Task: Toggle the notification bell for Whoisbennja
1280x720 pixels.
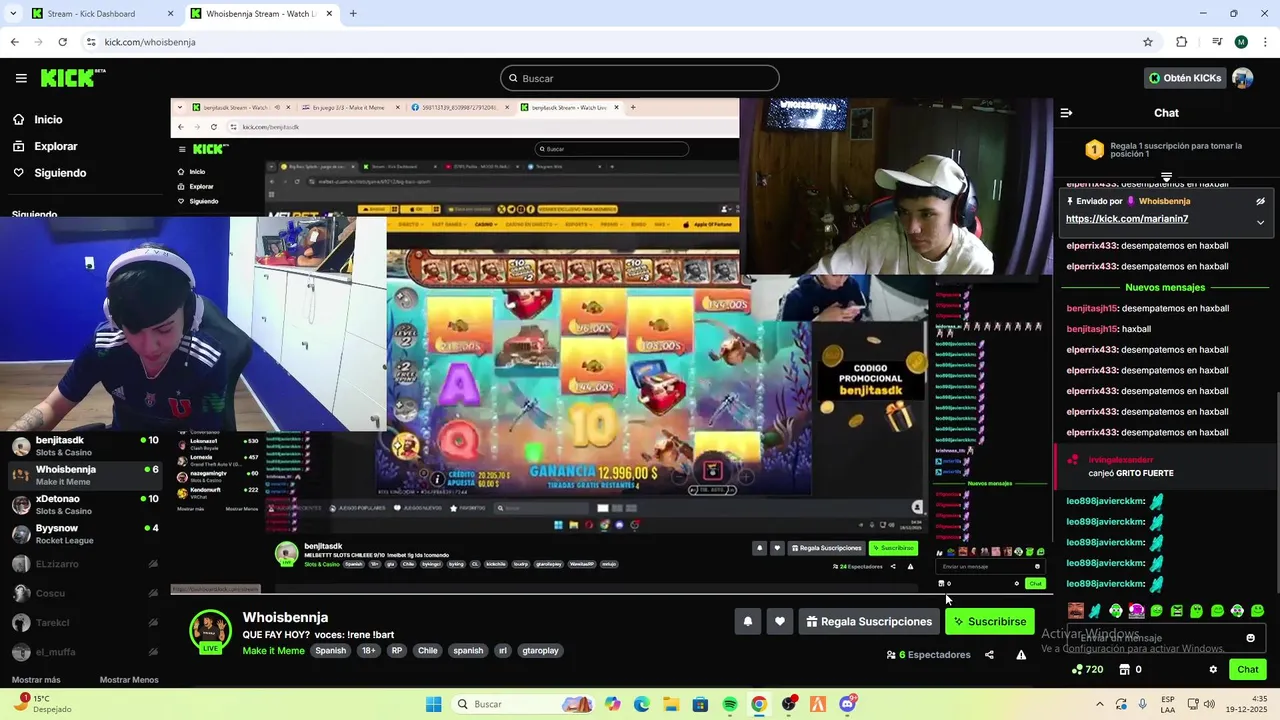Action: (747, 622)
